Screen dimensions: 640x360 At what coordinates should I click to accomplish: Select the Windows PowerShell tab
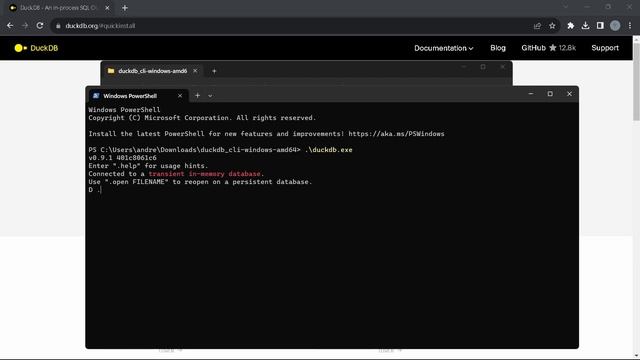(138, 96)
